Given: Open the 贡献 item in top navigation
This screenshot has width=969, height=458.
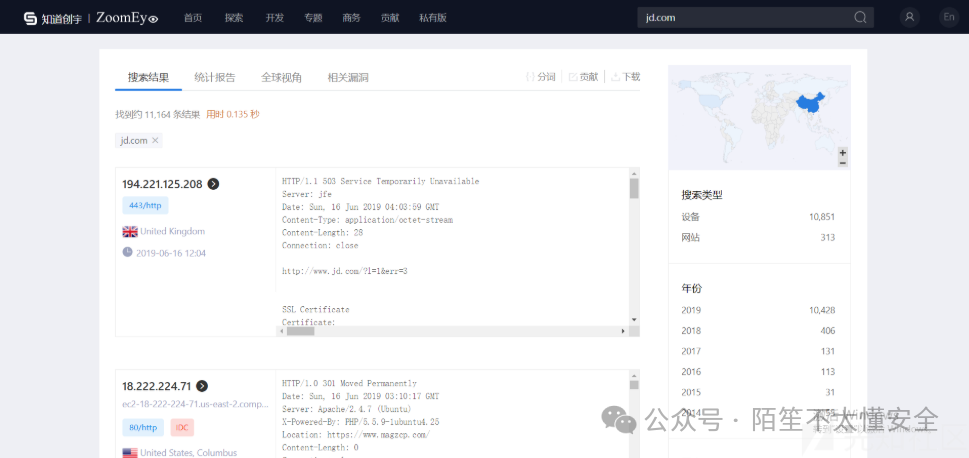Looking at the screenshot, I should click(390, 18).
